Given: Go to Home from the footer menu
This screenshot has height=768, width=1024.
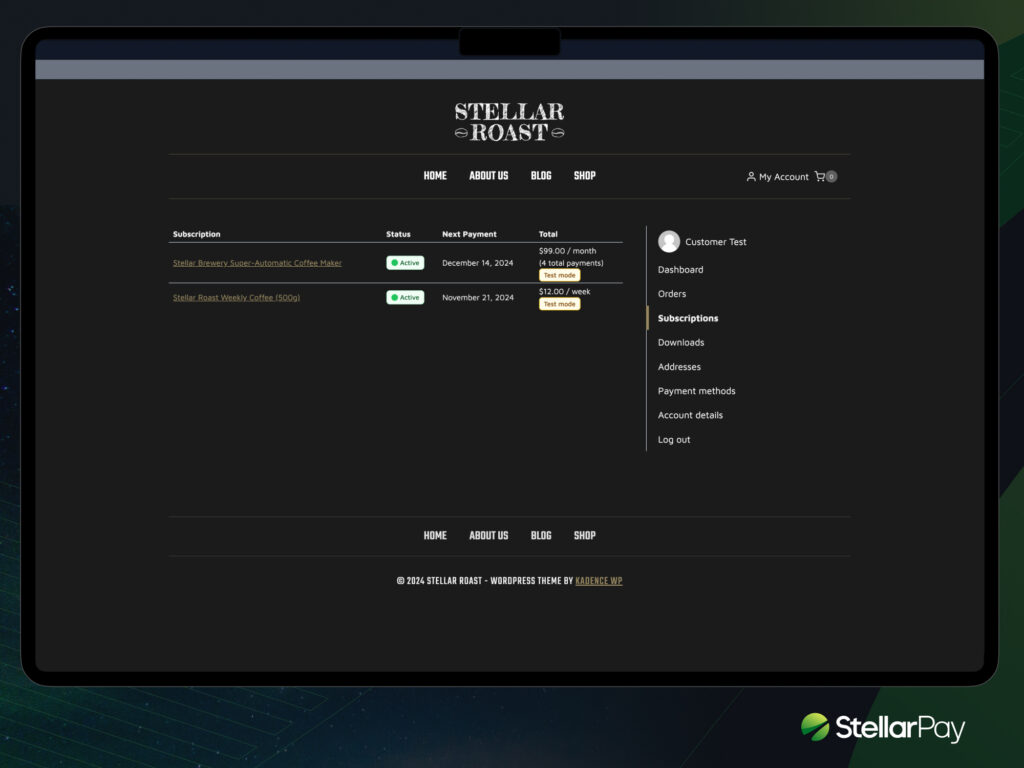Looking at the screenshot, I should [x=435, y=535].
